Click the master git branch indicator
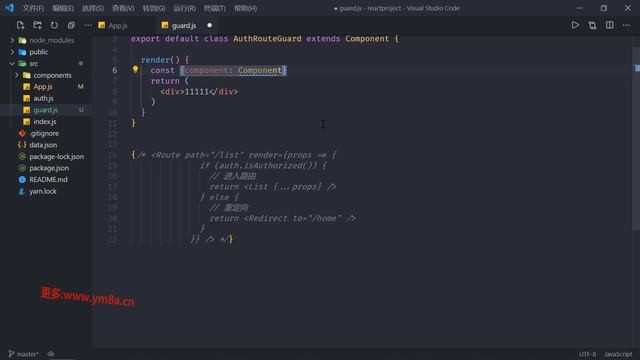The width and height of the screenshot is (640, 360). [24, 354]
